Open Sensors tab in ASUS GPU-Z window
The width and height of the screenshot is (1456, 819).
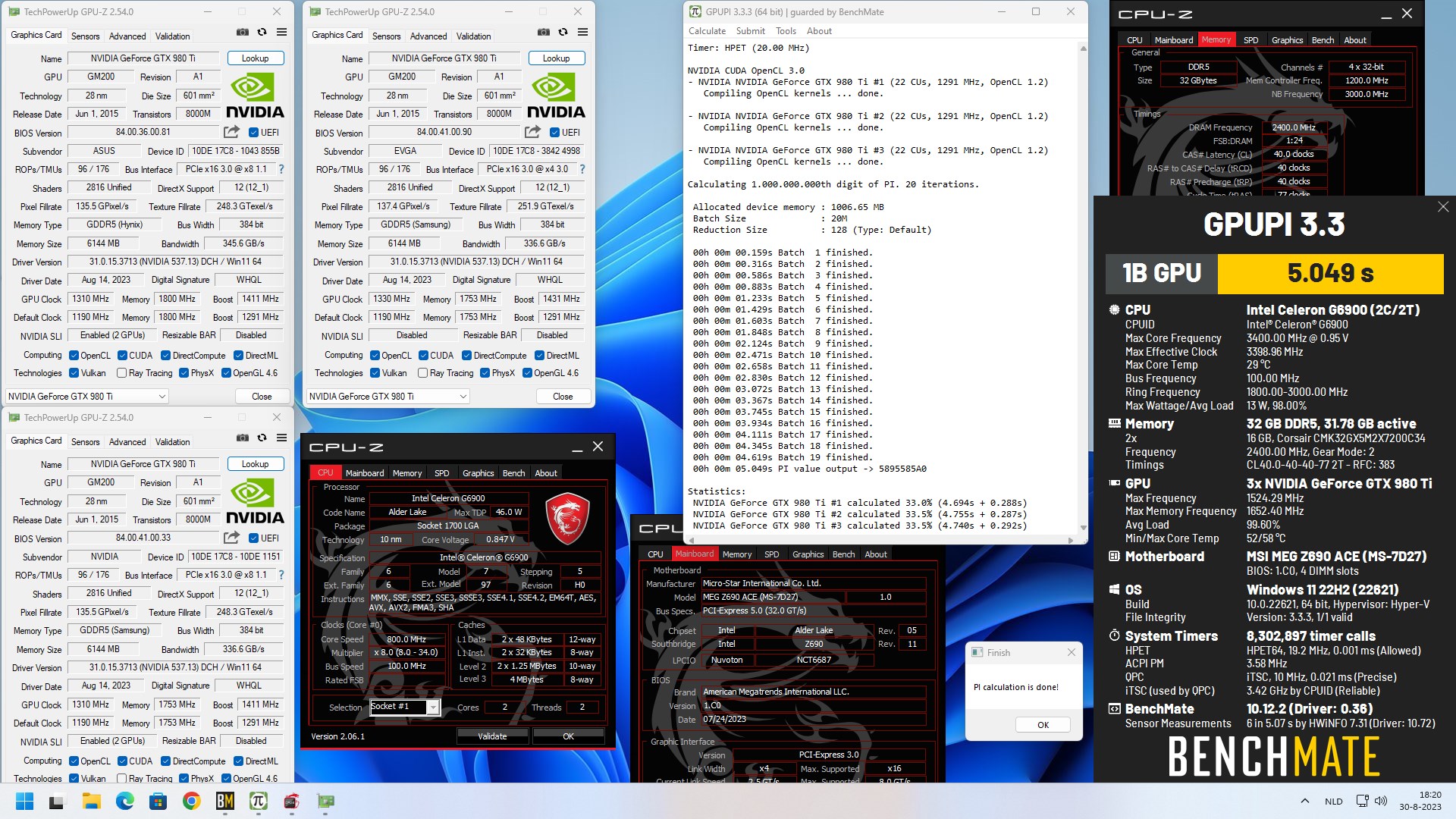[85, 36]
